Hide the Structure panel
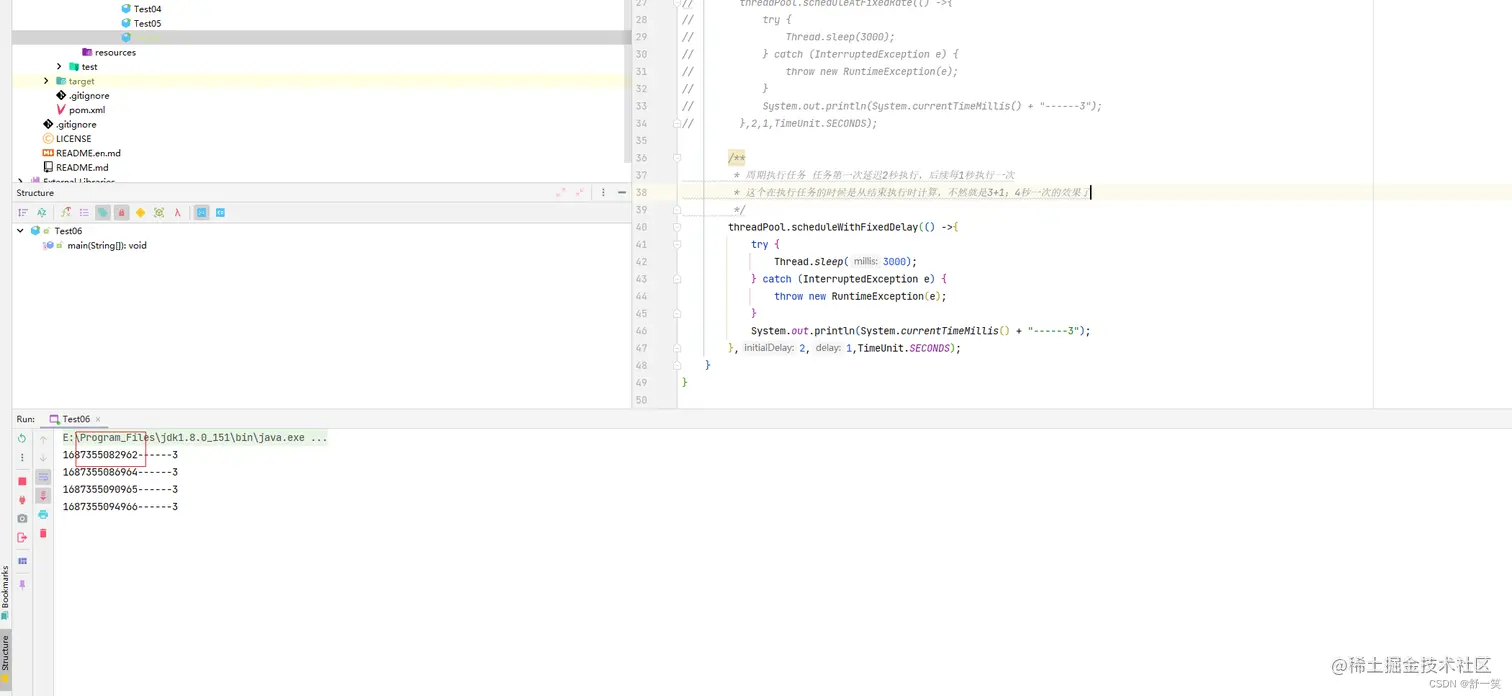 tap(621, 193)
